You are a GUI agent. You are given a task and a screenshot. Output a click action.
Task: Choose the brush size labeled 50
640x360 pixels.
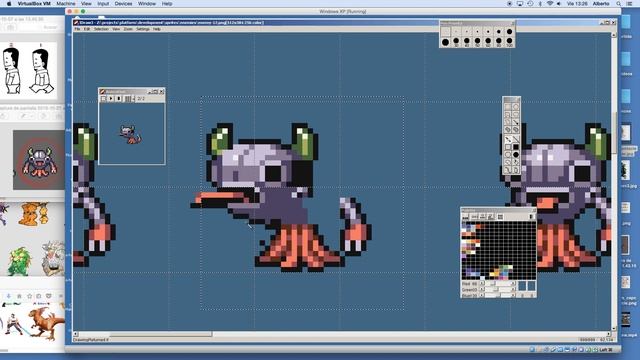477,42
